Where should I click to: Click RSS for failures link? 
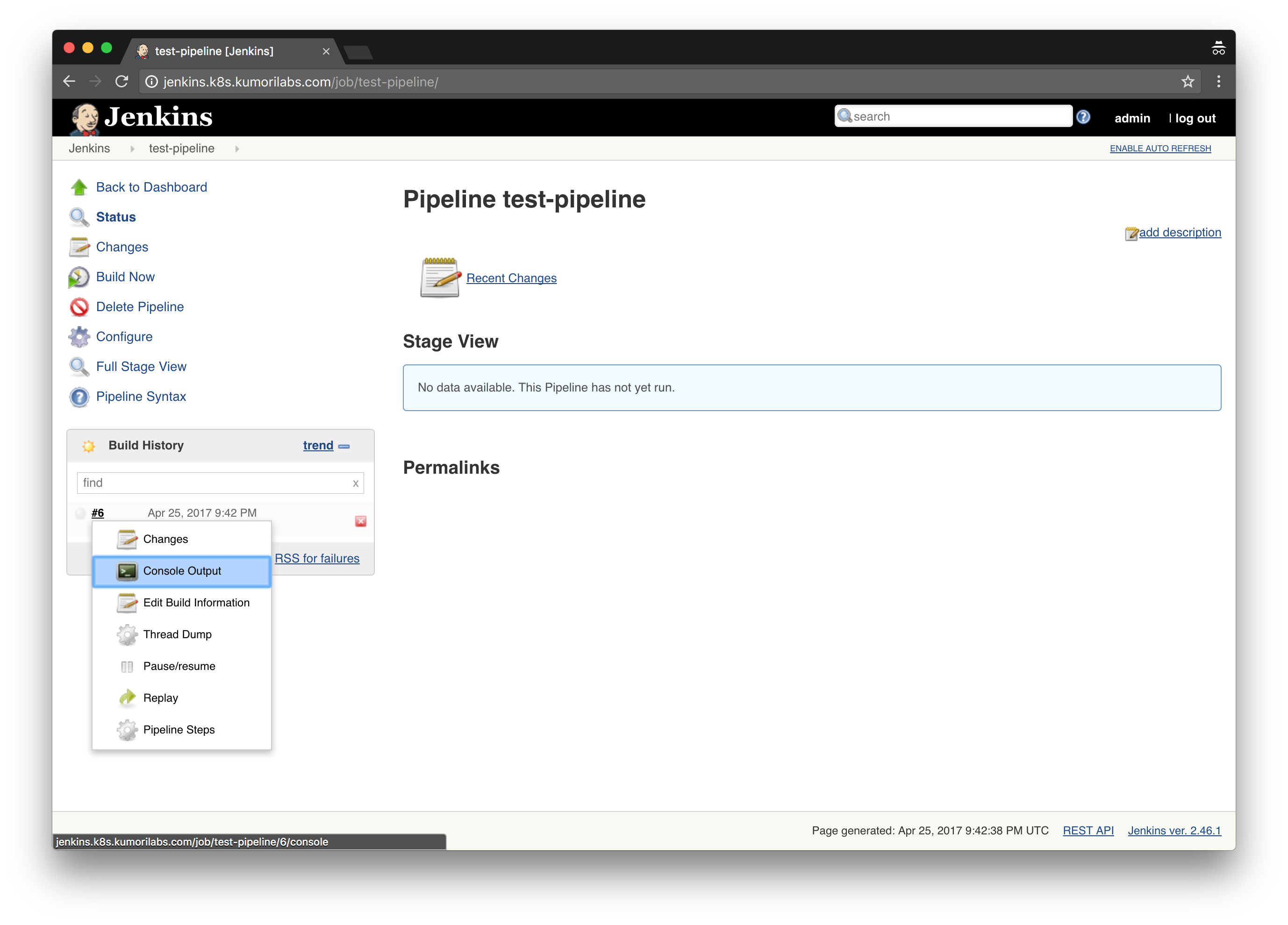tap(318, 558)
